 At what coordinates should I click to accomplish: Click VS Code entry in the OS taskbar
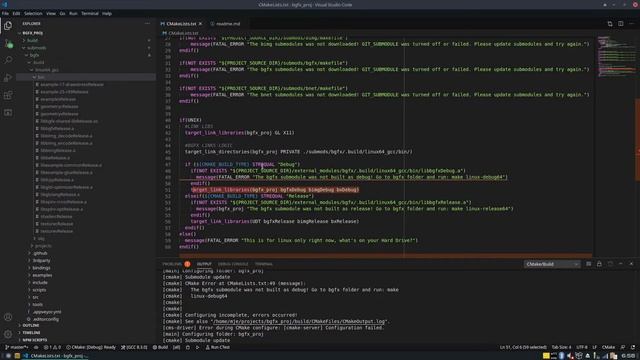pos(54,356)
